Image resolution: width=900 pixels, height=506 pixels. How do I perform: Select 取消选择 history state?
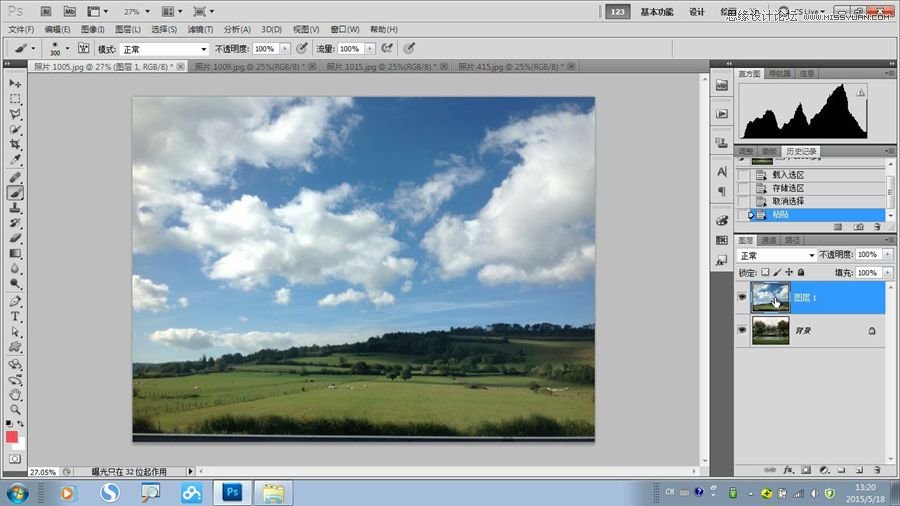[788, 201]
